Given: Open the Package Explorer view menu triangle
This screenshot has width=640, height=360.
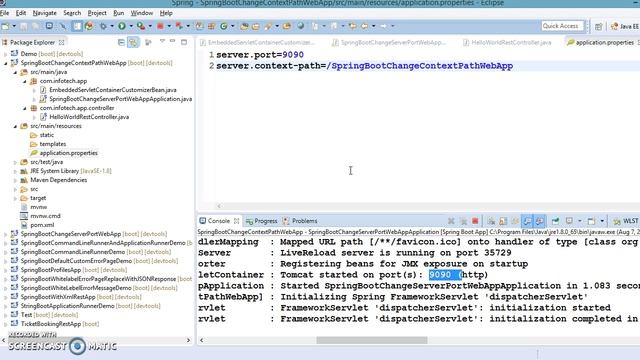Looking at the screenshot, I should point(162,42).
